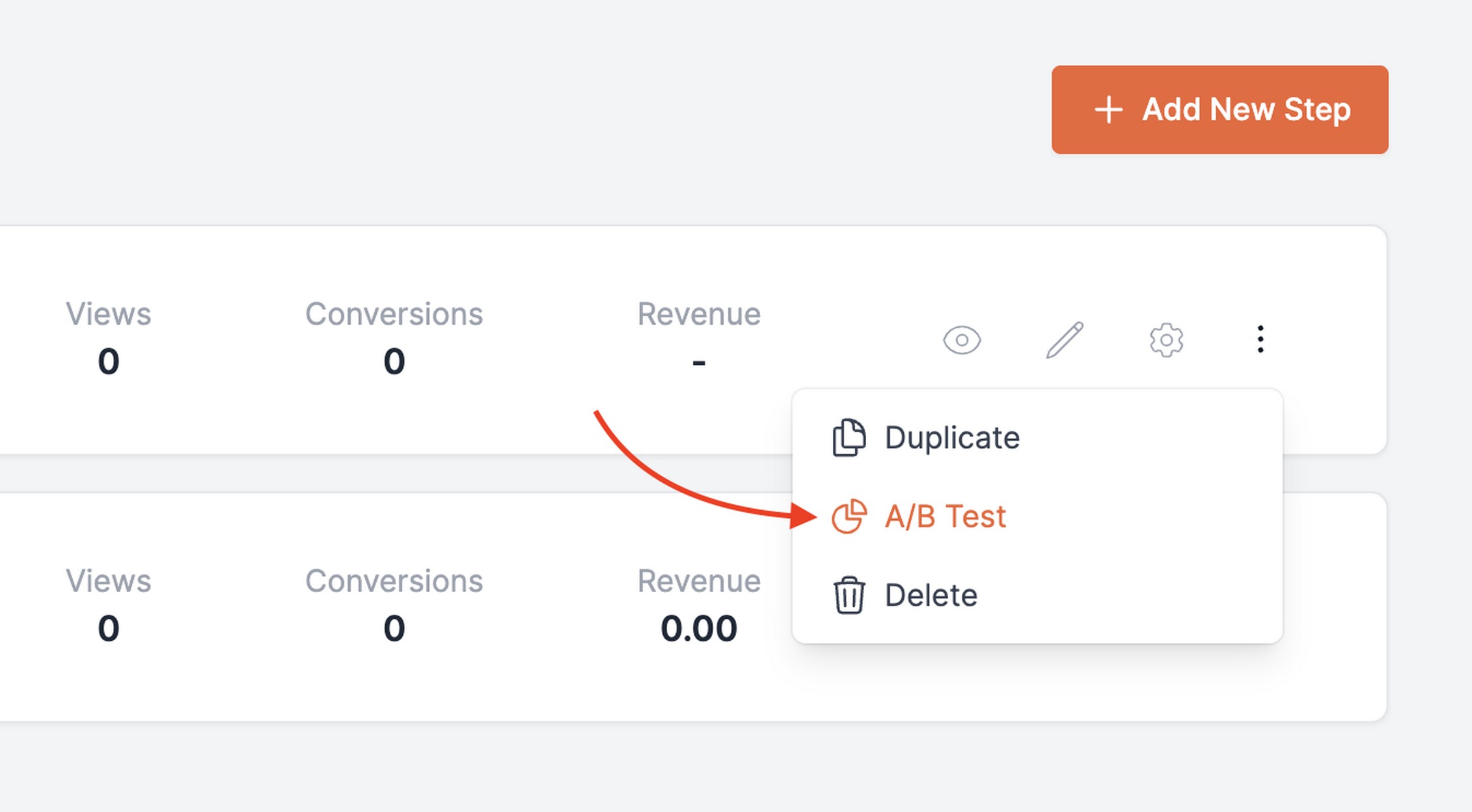Select the Revenue label in second row
Viewport: 1472px width, 812px height.
pyautogui.click(x=699, y=581)
